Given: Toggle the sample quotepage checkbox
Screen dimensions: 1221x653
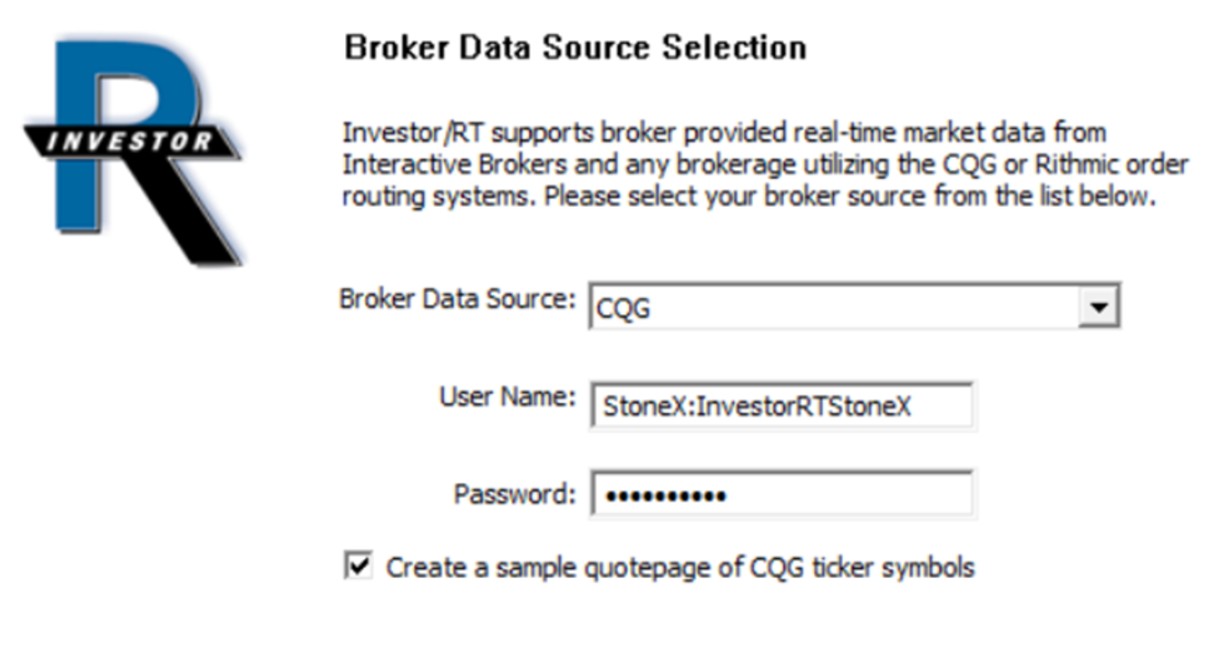Looking at the screenshot, I should point(357,566).
